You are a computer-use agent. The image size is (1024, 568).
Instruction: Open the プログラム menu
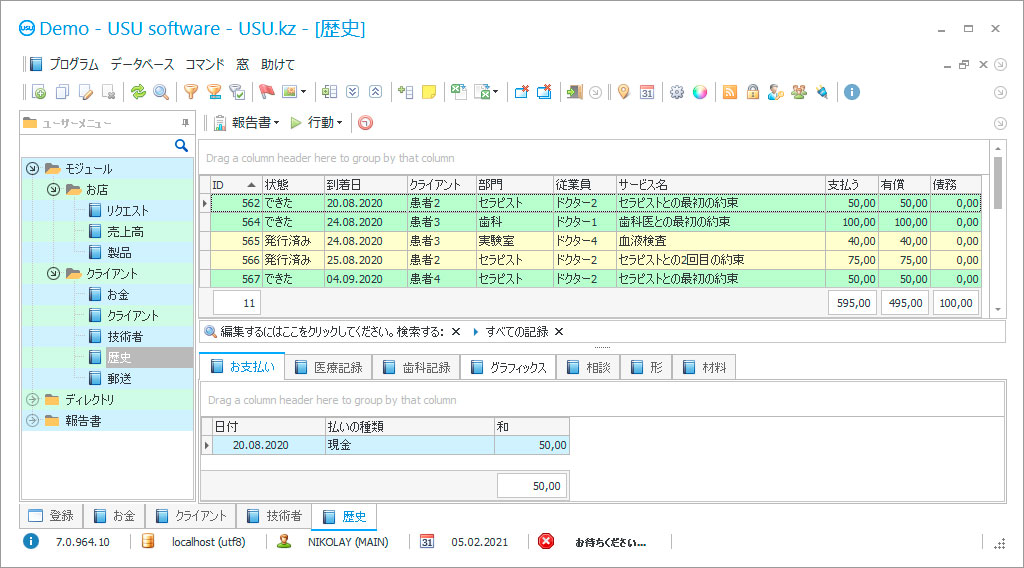[74, 64]
